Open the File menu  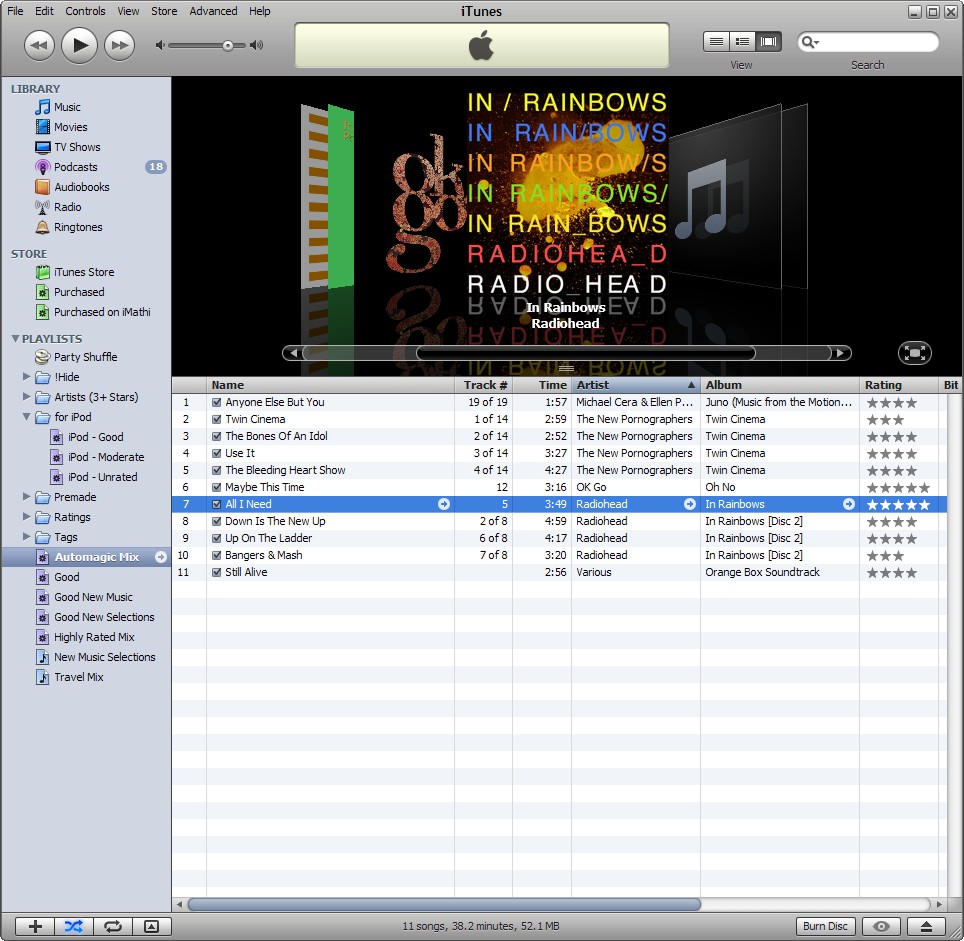pos(15,11)
